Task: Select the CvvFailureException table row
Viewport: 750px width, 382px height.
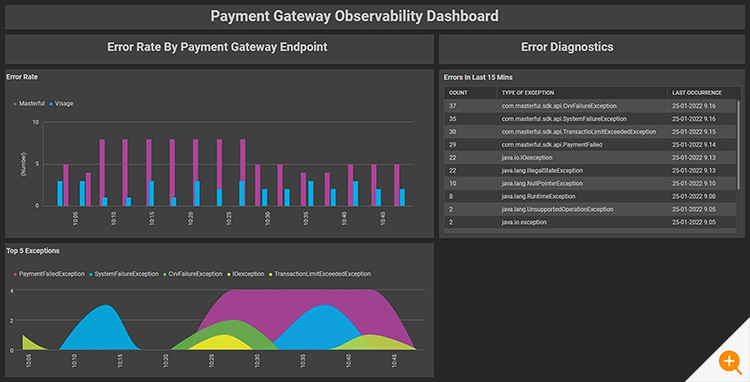Action: (590, 106)
